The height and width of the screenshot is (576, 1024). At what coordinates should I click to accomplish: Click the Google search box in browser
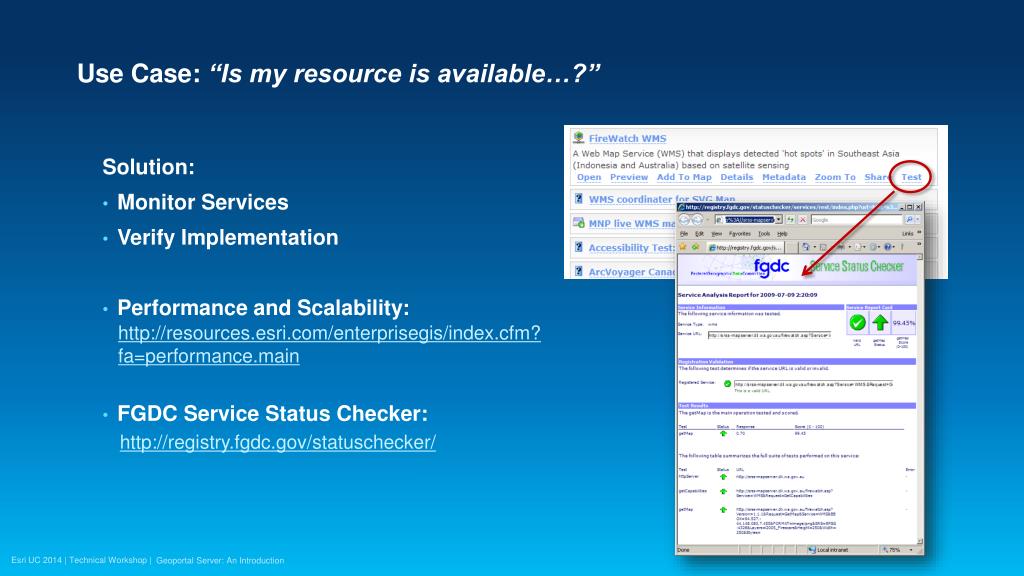856,220
